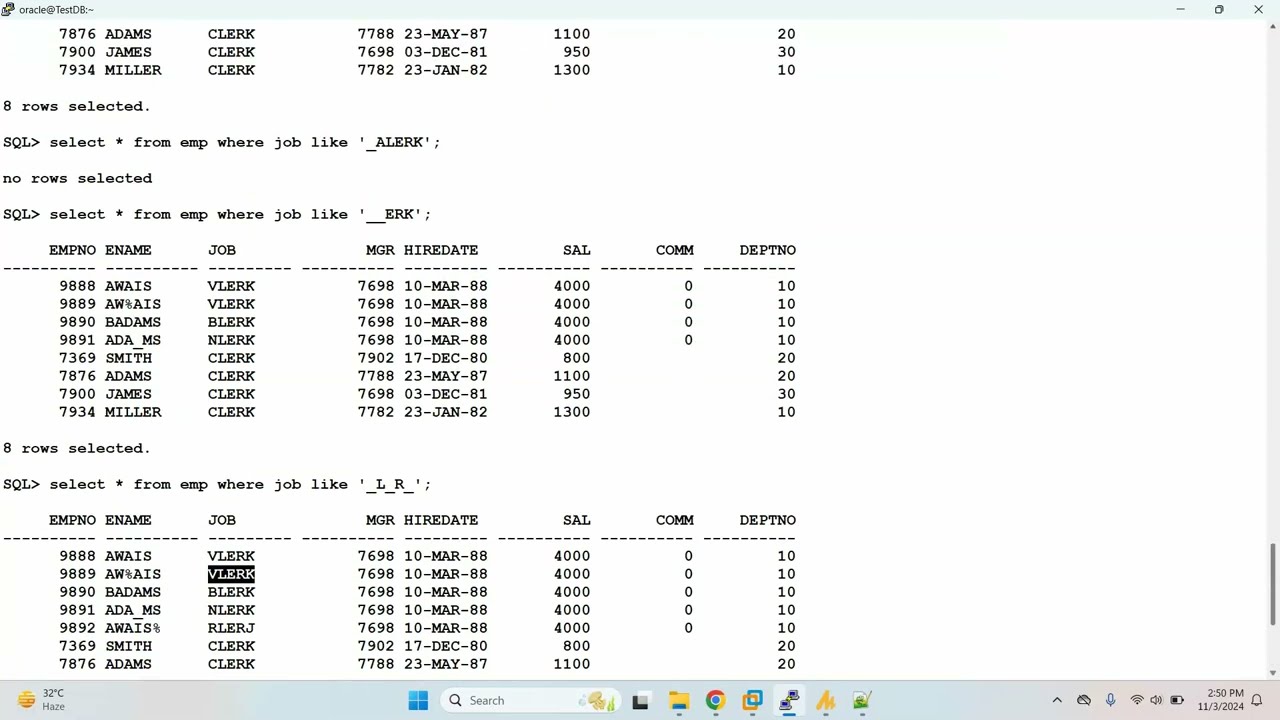This screenshot has height=720, width=1280.
Task: Click employee number 9892
Action: point(77,628)
